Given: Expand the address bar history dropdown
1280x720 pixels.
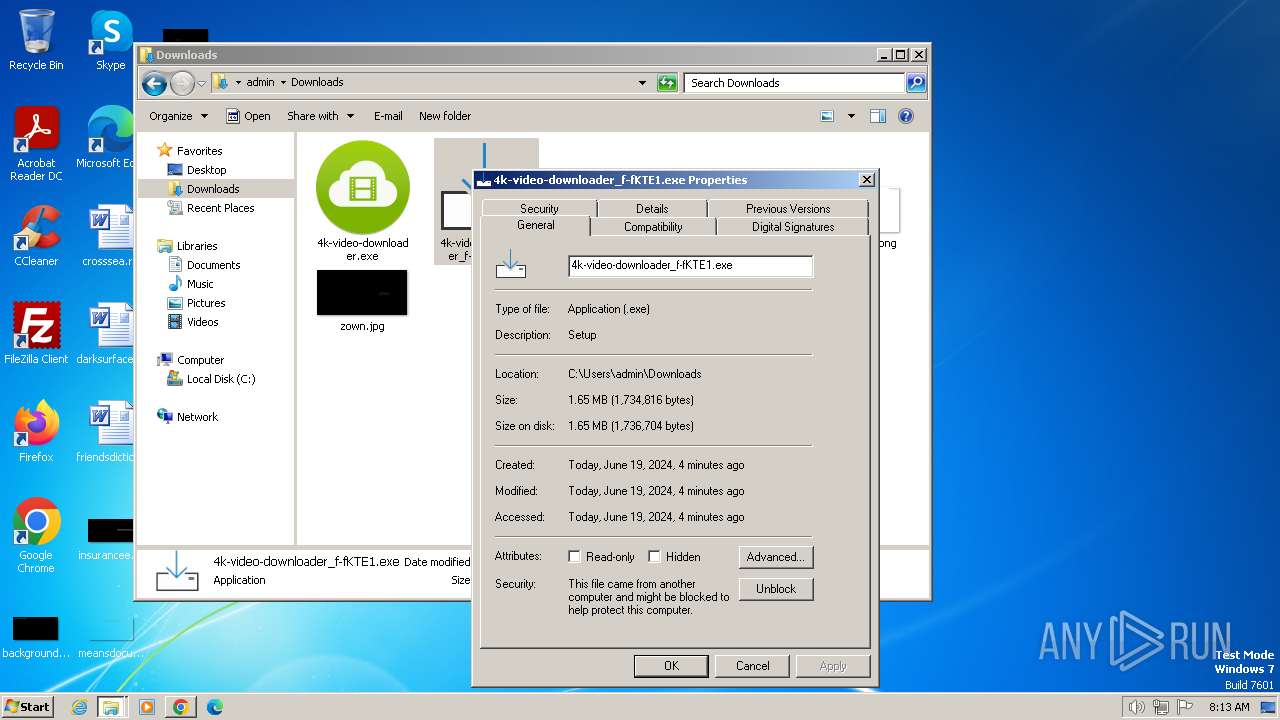Looking at the screenshot, I should [x=642, y=83].
